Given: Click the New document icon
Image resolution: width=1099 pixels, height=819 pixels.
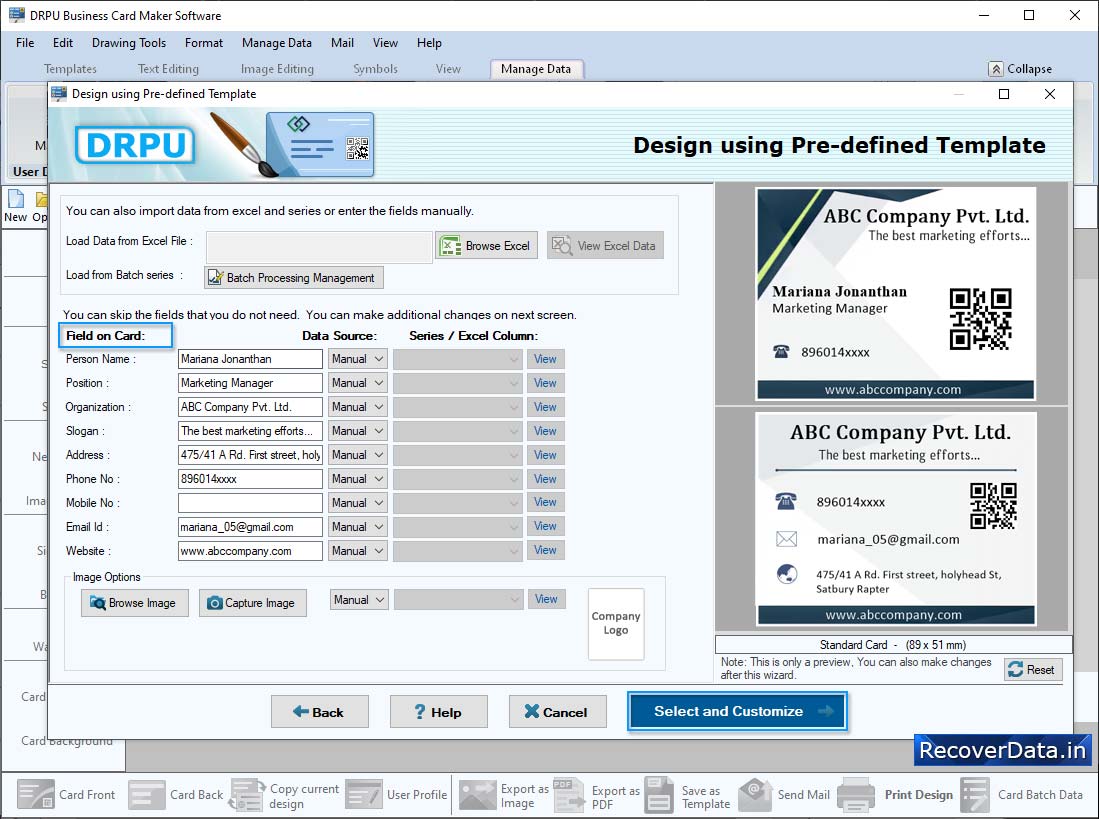Looking at the screenshot, I should click(15, 199).
